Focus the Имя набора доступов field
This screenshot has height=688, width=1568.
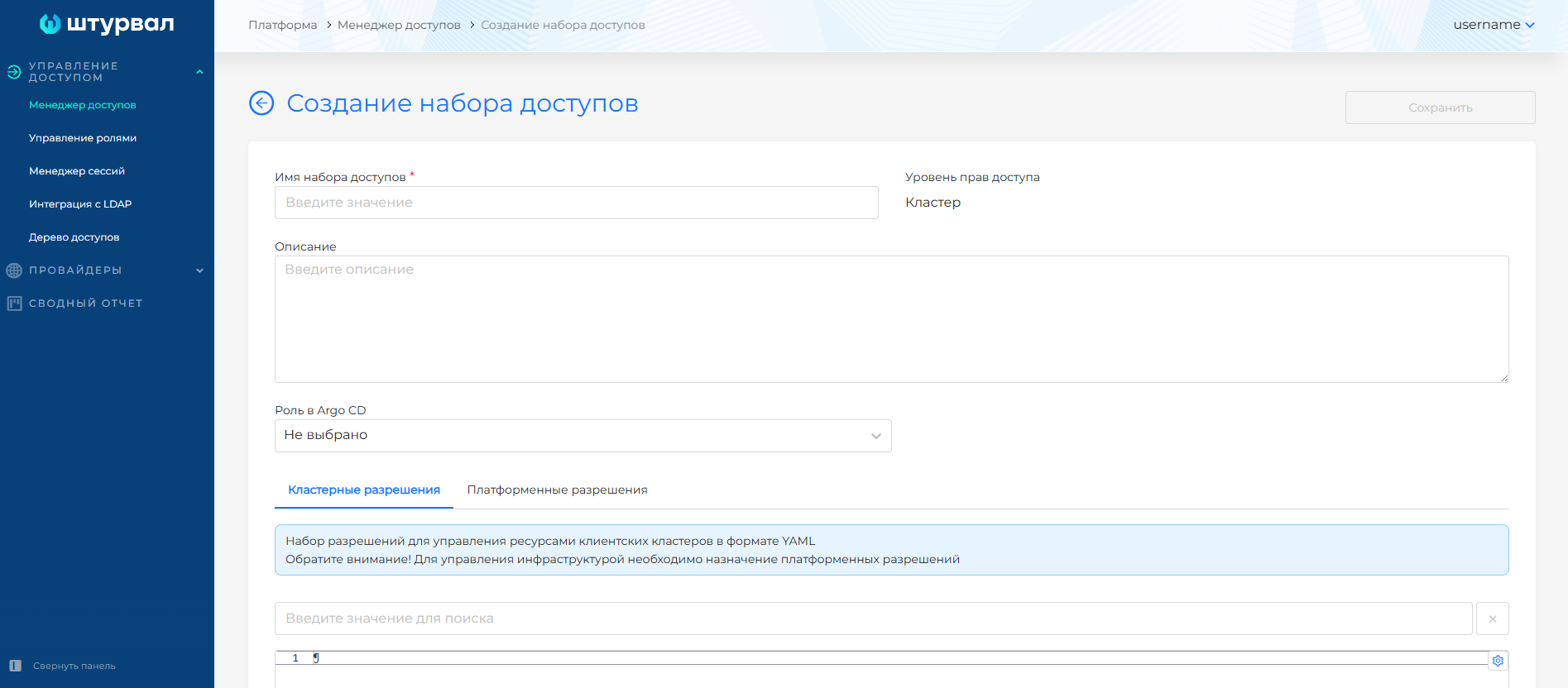(x=577, y=203)
